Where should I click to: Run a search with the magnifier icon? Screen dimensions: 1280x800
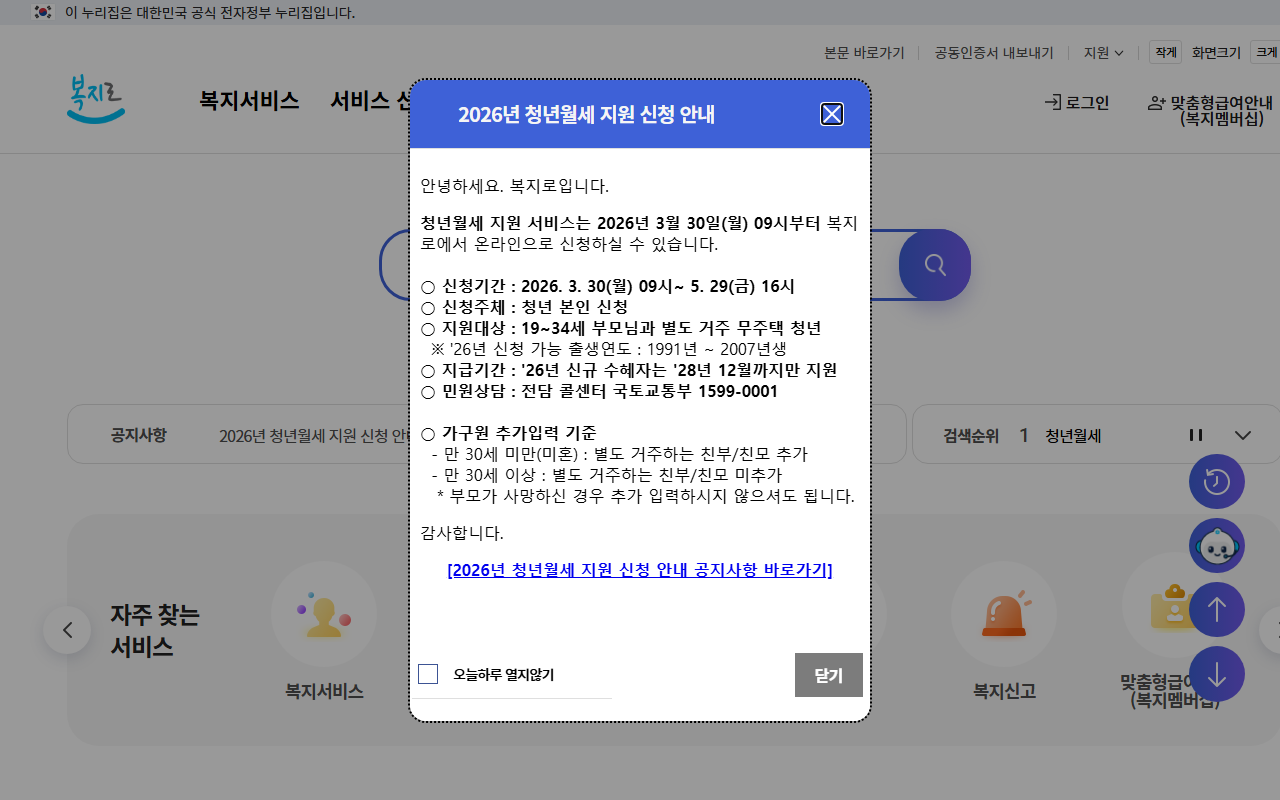933,264
